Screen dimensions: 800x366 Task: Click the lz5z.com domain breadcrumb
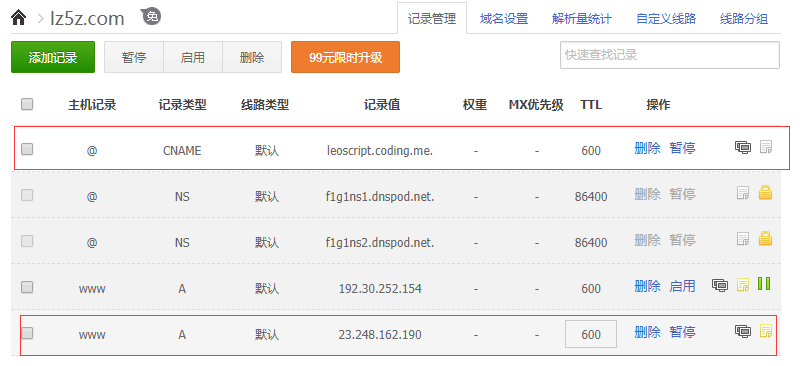point(87,18)
